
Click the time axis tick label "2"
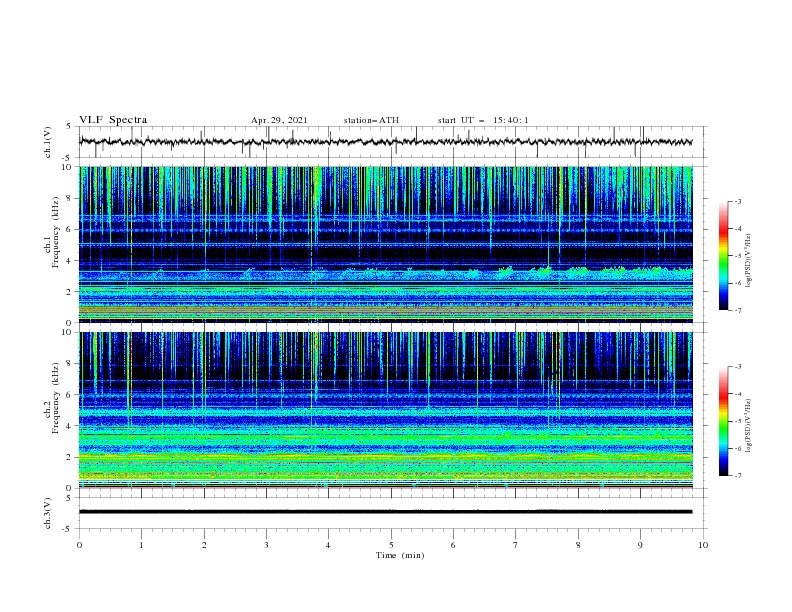[x=204, y=545]
